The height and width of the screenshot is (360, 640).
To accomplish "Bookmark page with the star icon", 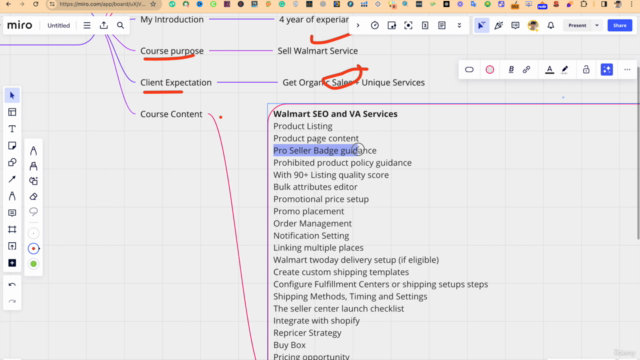I will coord(153,4).
